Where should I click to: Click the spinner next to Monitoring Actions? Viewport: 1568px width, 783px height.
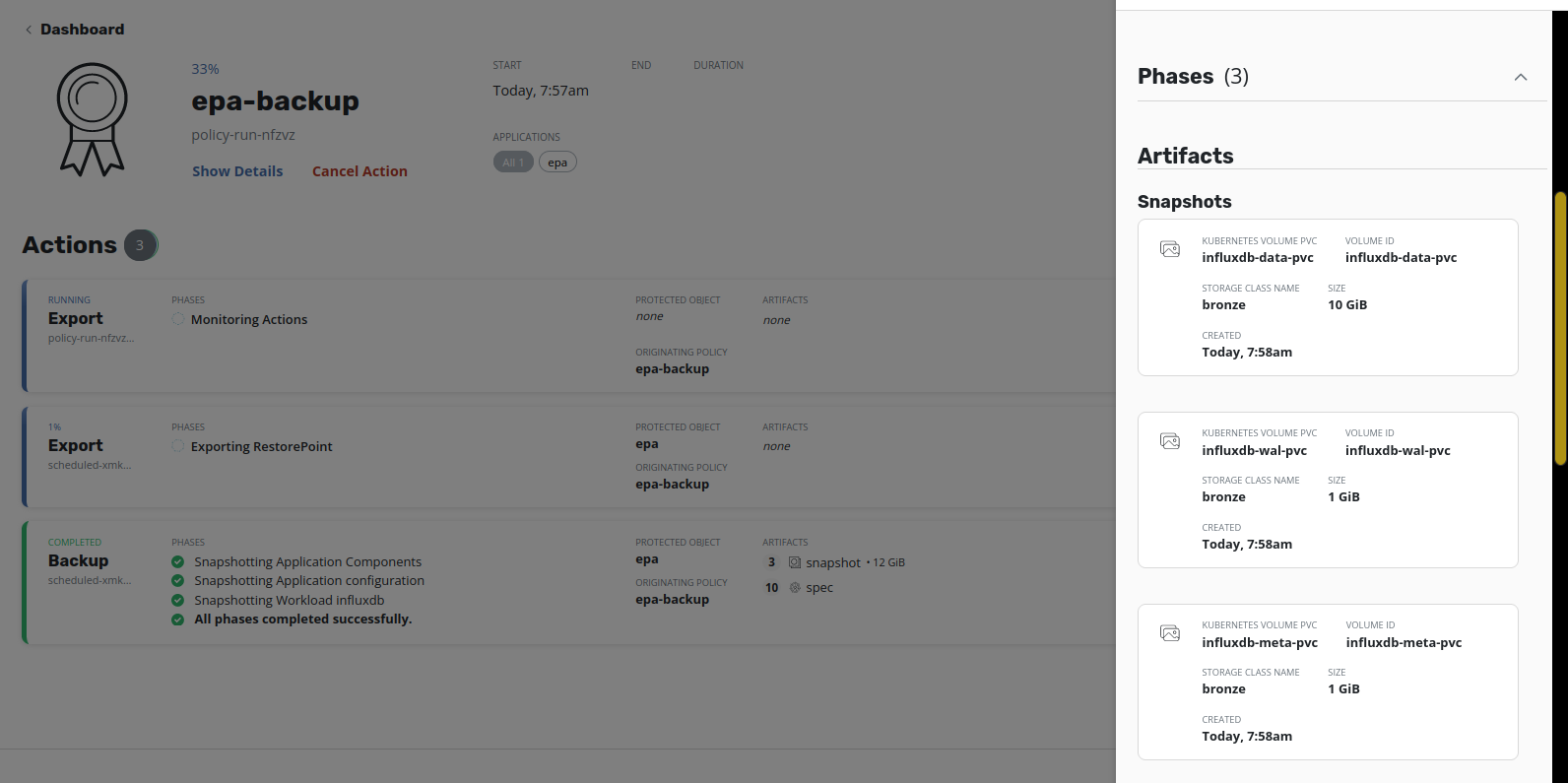(178, 319)
